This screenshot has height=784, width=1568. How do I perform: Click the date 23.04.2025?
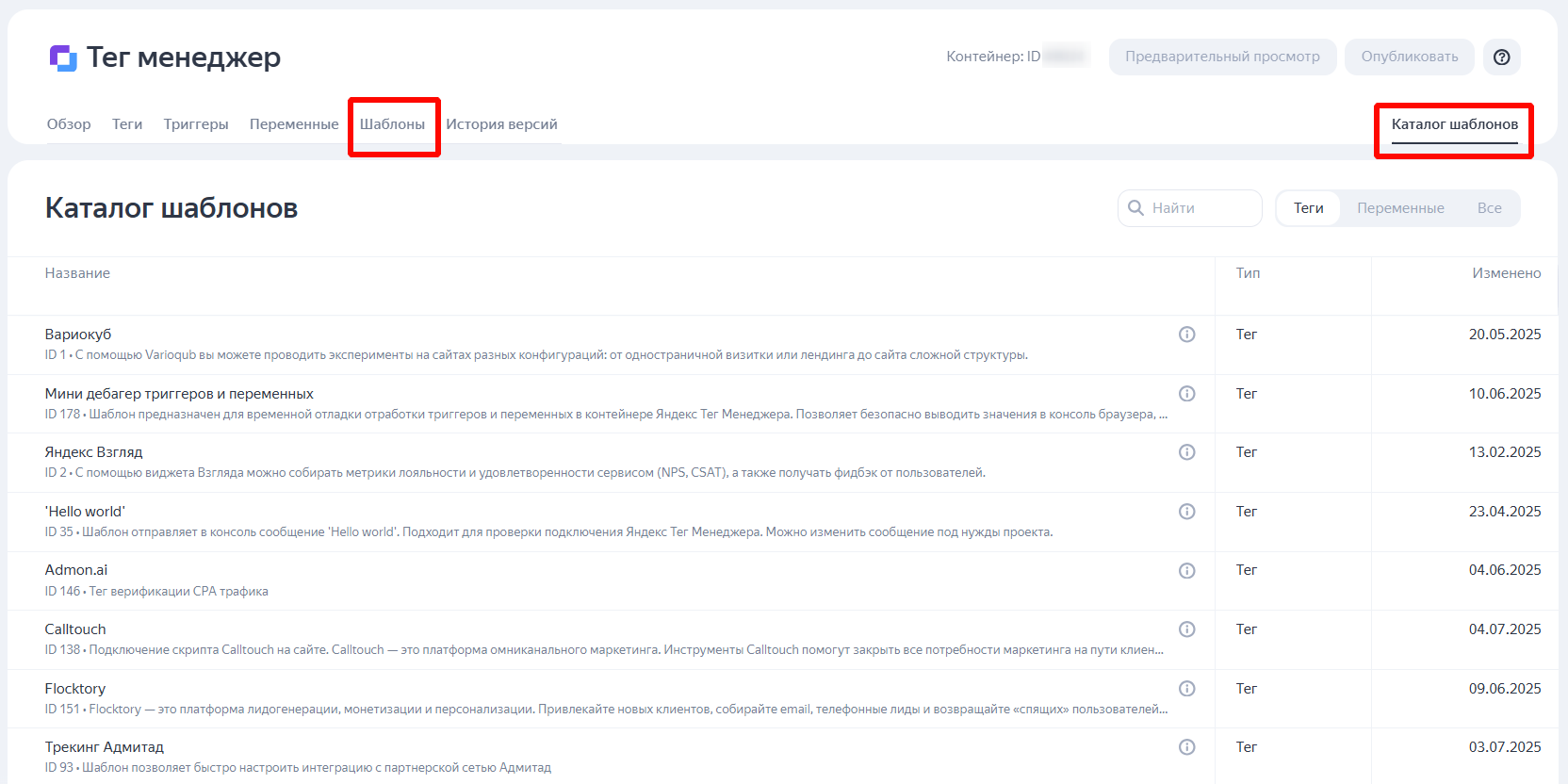[1505, 512]
